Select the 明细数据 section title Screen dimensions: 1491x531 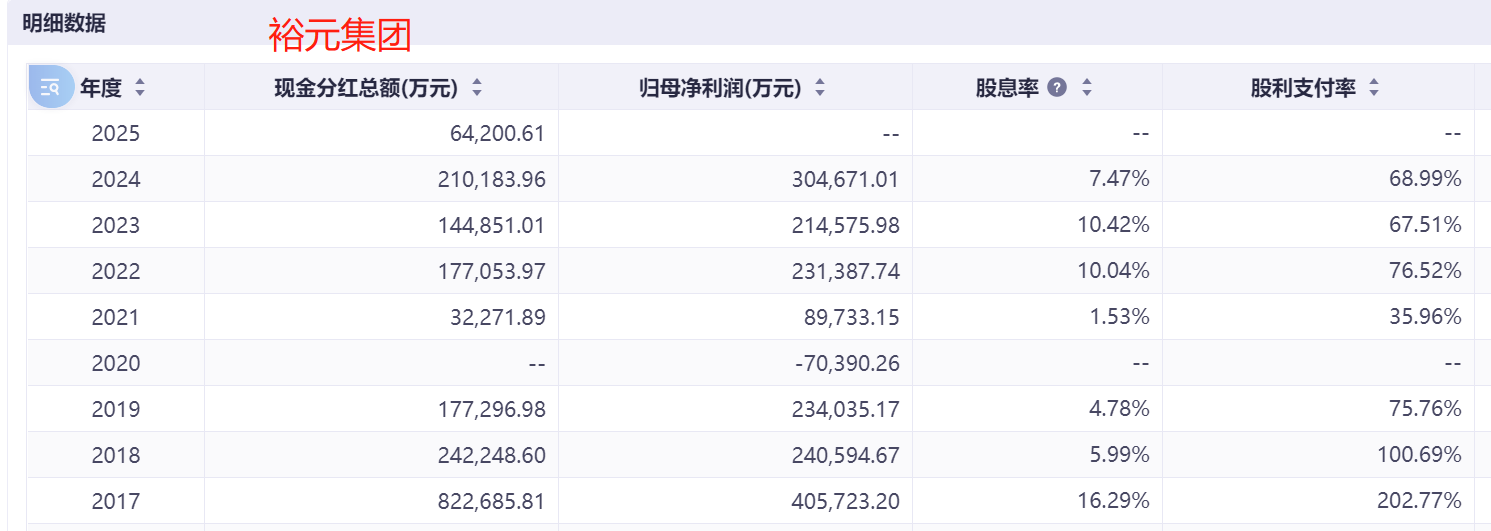64,24
